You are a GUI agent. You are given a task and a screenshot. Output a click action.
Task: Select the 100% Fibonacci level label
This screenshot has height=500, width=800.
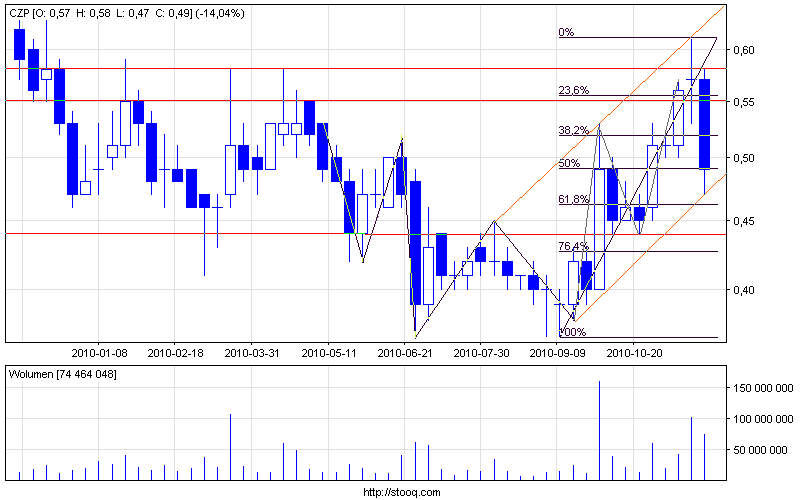(x=572, y=332)
